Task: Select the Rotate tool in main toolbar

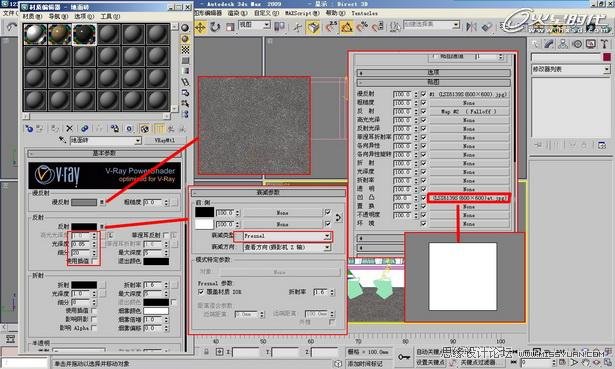Action: pyautogui.click(x=215, y=27)
